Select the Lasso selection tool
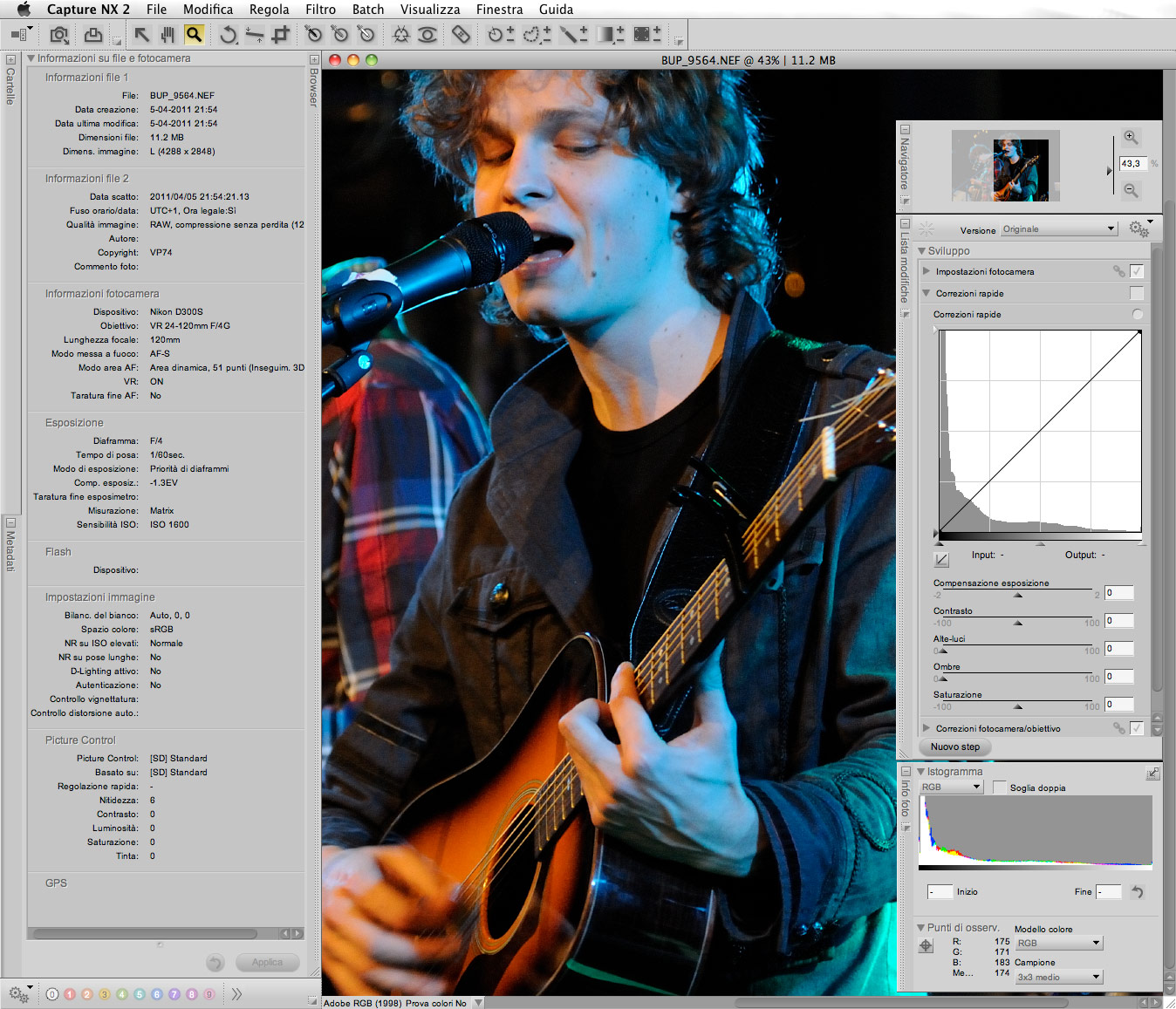 click(x=537, y=34)
